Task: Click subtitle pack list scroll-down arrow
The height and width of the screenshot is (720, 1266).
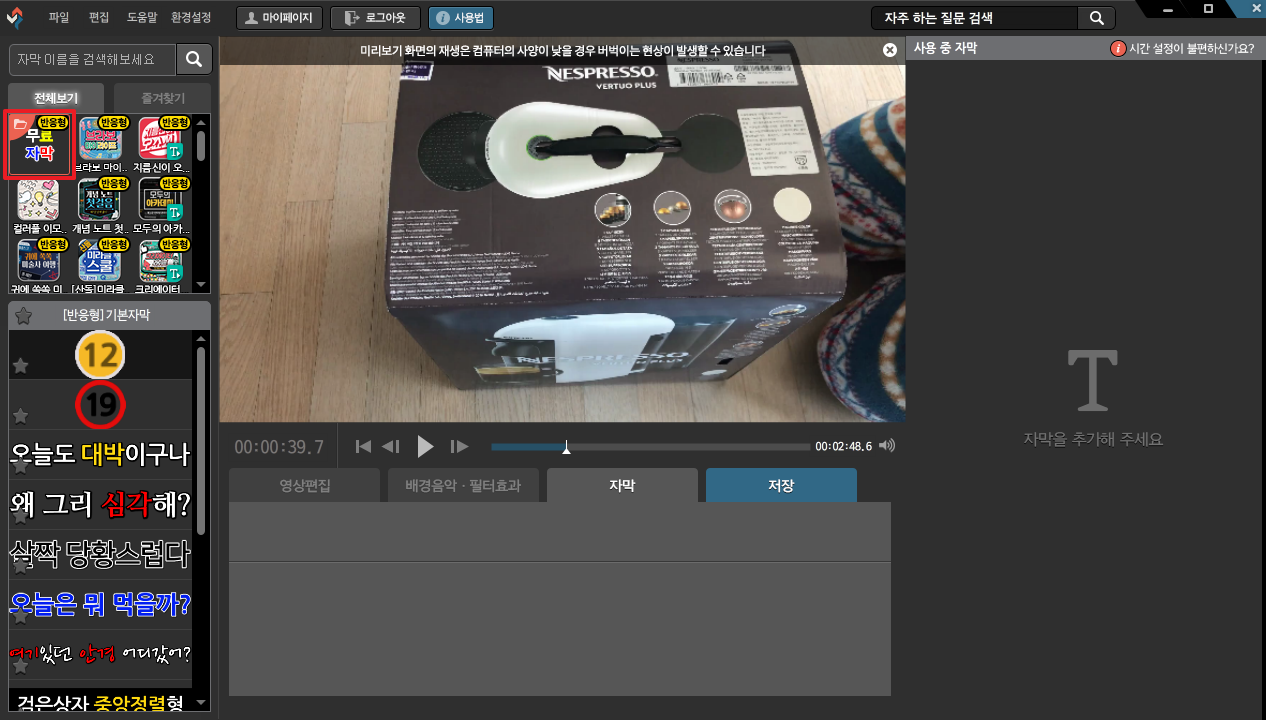Action: (201, 286)
